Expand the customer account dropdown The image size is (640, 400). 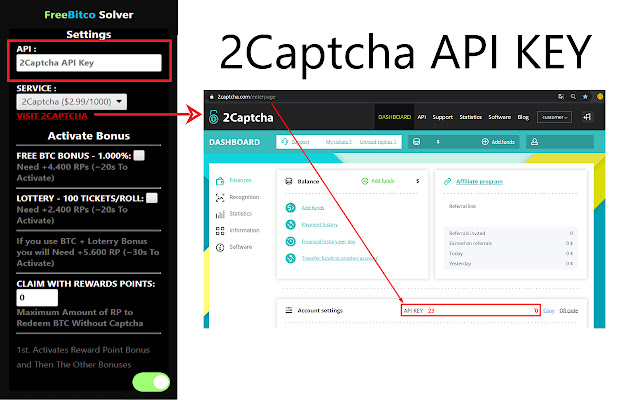click(x=554, y=117)
